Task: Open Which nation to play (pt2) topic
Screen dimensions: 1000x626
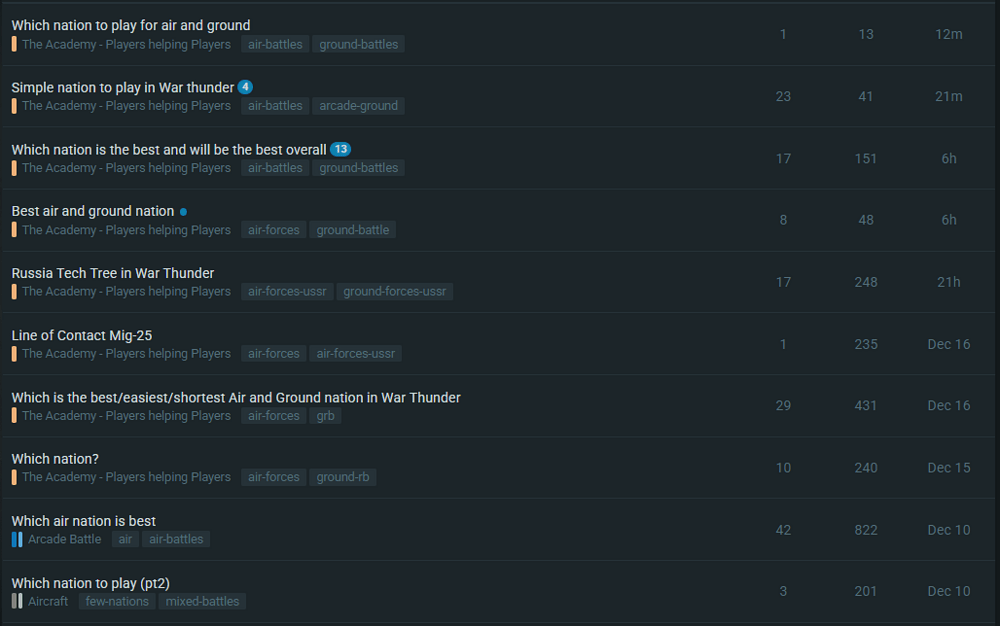Action: (x=91, y=583)
